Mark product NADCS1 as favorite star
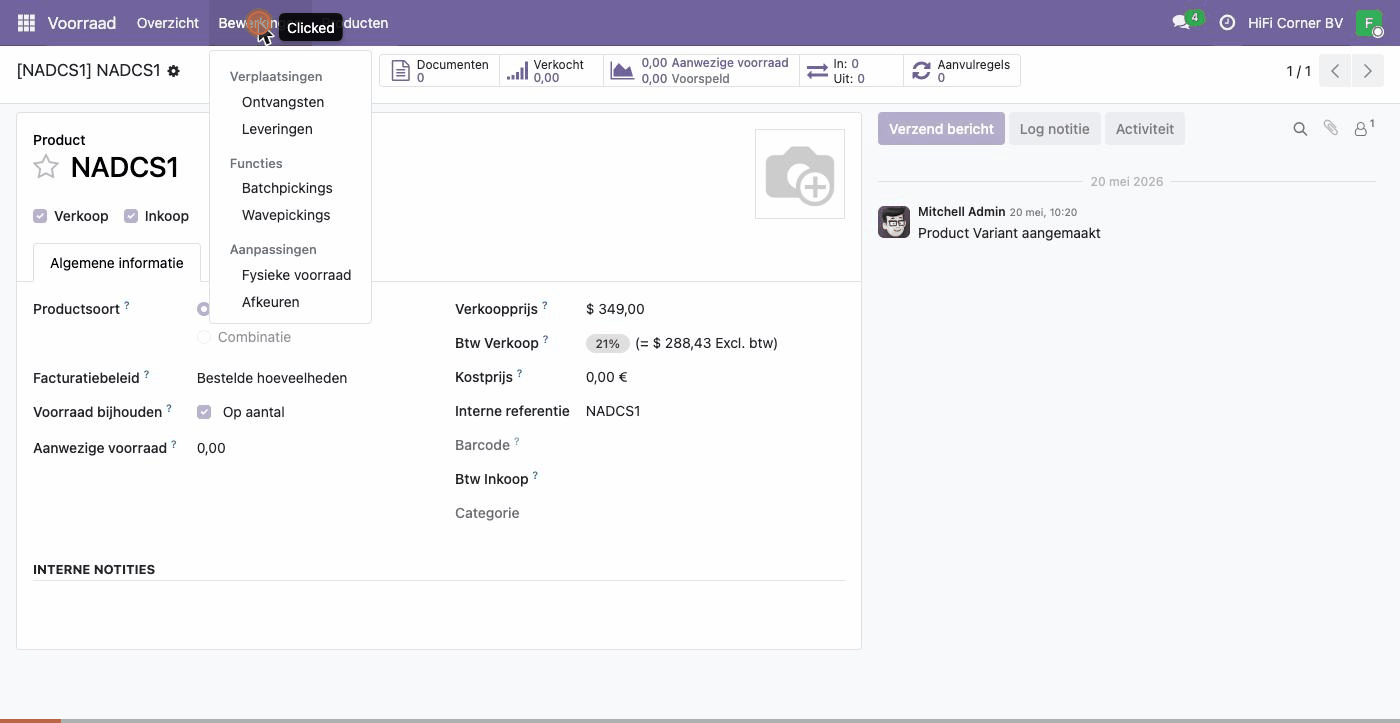1400x723 pixels. point(46,167)
